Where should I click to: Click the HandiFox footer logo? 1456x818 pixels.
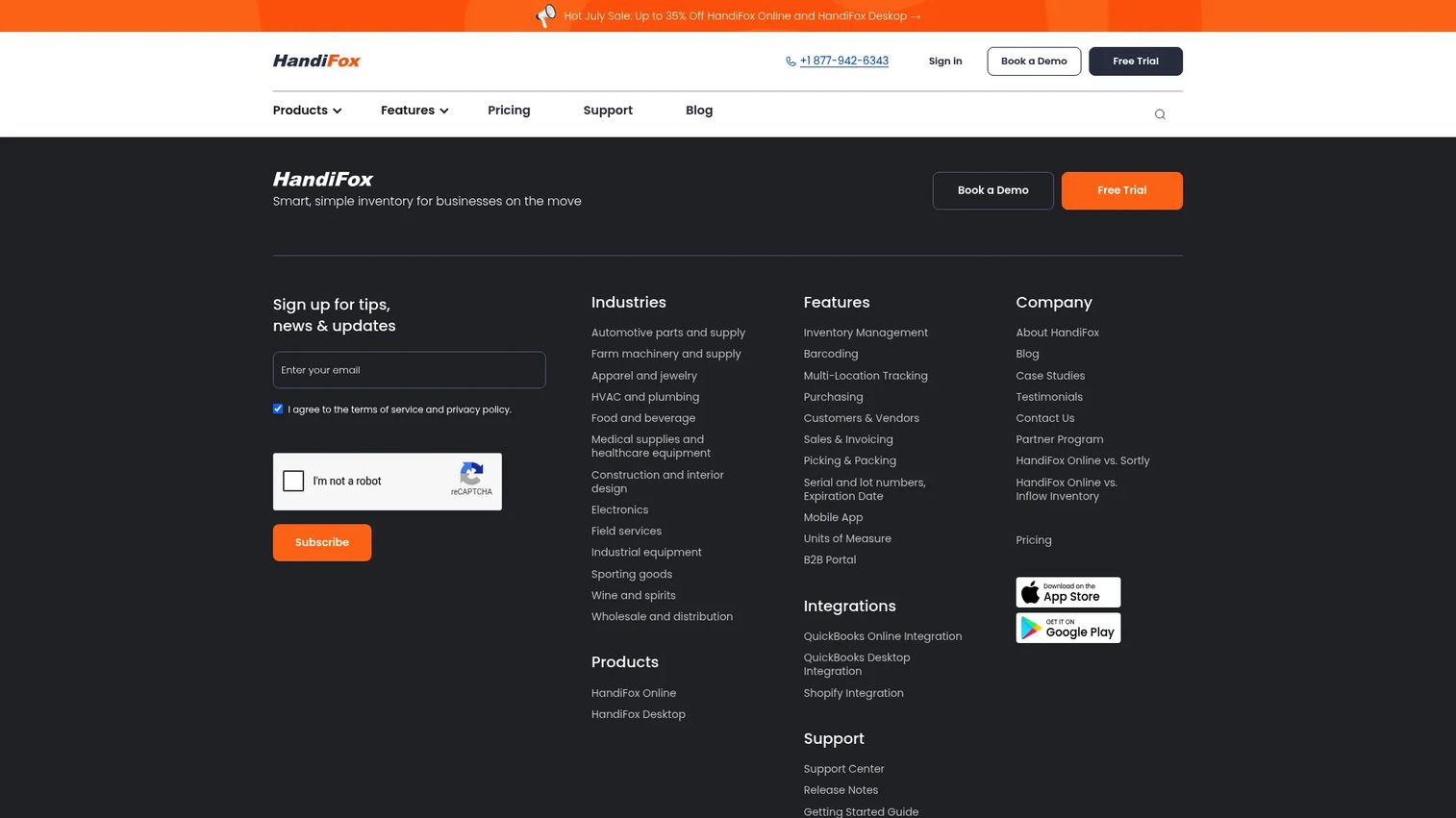(x=323, y=179)
